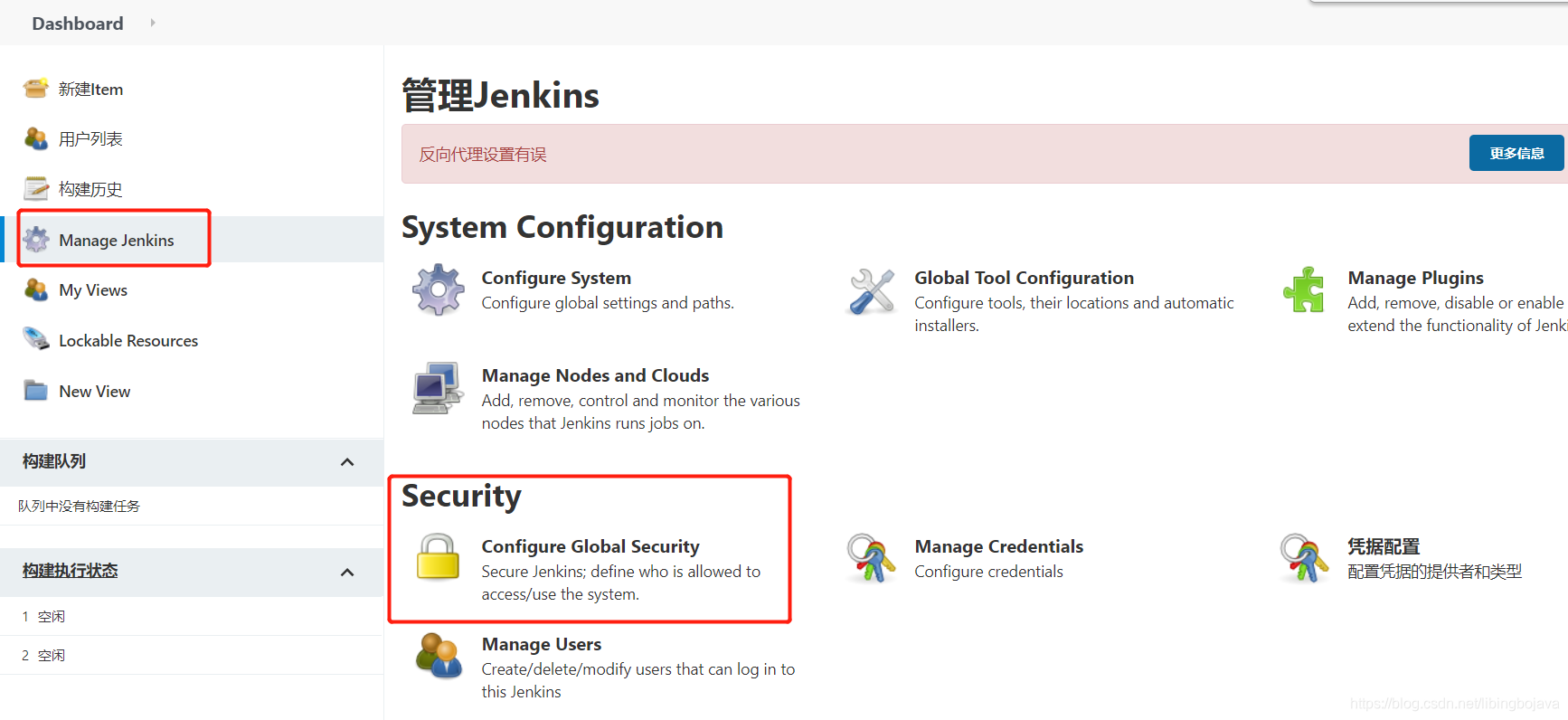The image size is (1568, 720).
Task: Open the Dashboard breadcrumb arrow menu
Action: [153, 23]
